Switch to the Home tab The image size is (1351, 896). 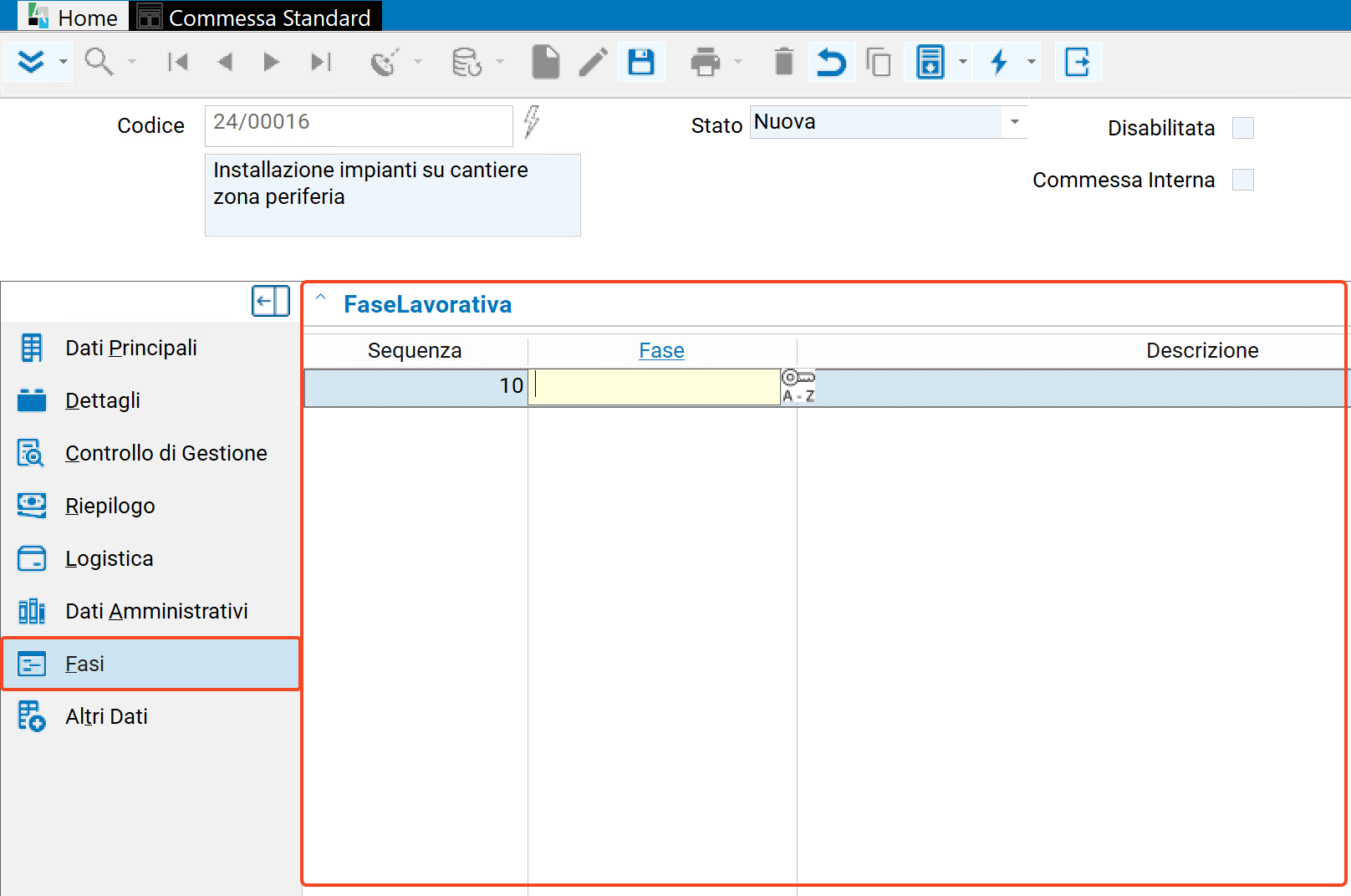click(x=74, y=17)
